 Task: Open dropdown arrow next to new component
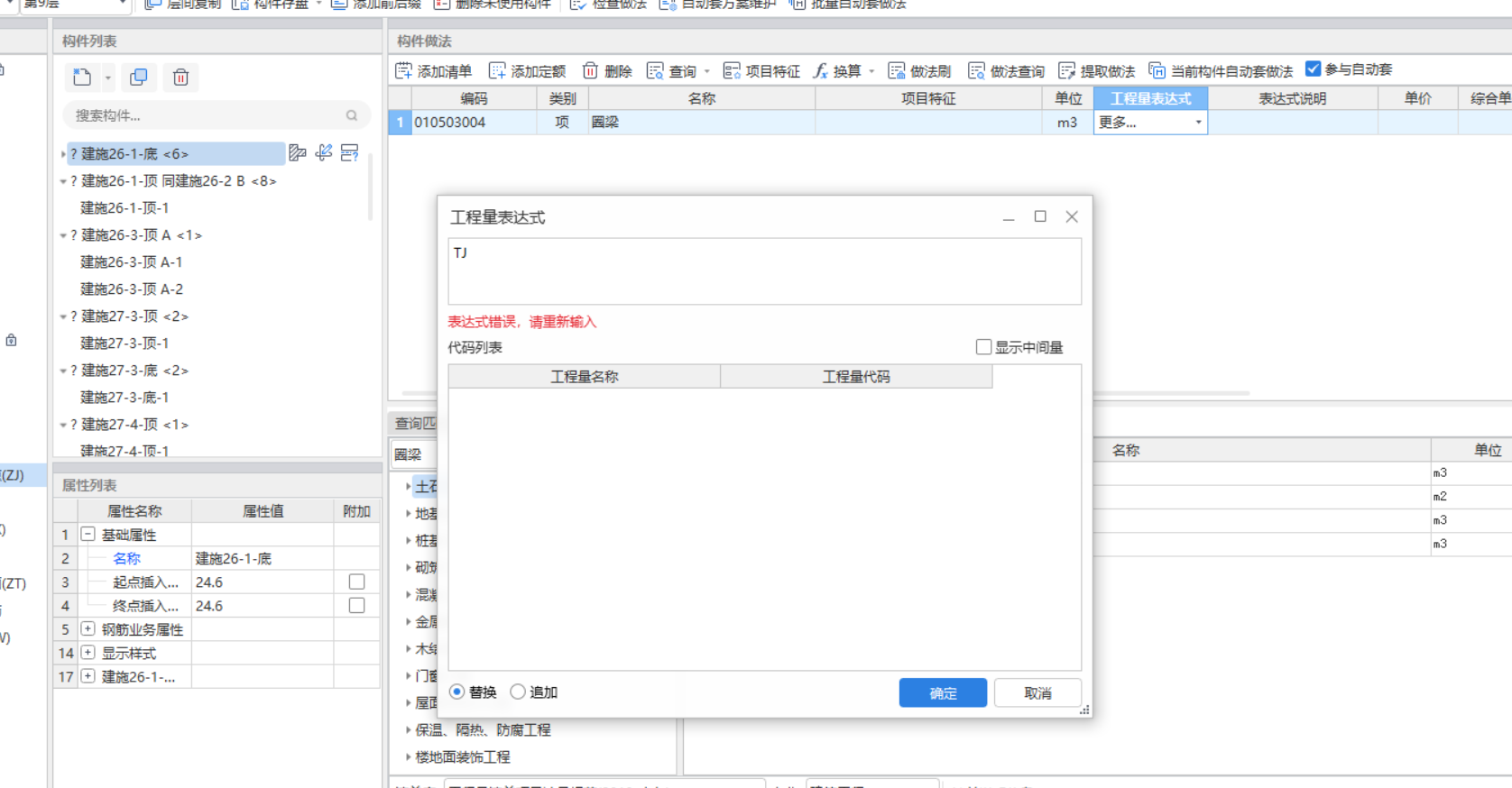click(107, 78)
